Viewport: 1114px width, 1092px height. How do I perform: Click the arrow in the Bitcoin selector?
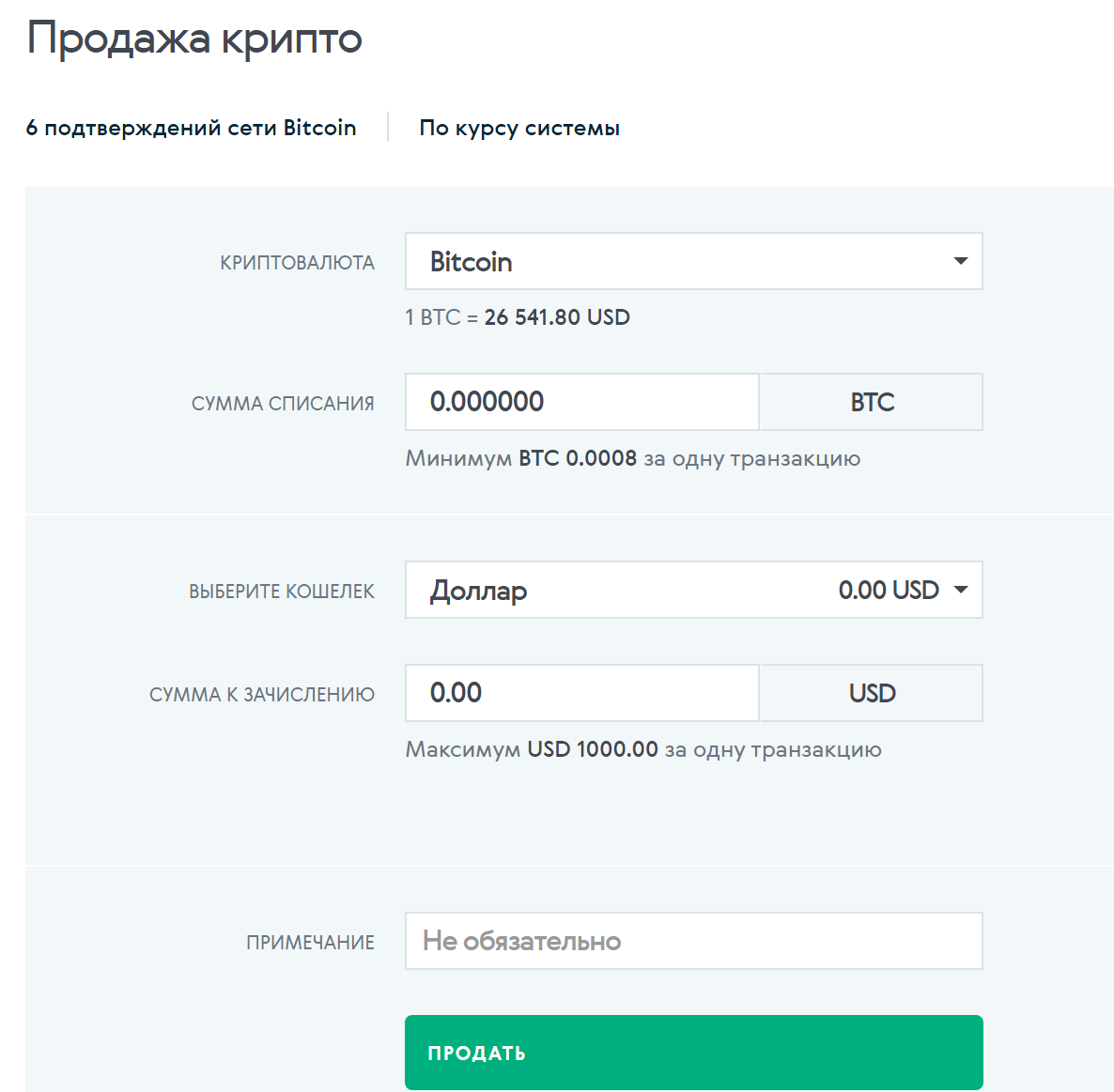pos(960,261)
